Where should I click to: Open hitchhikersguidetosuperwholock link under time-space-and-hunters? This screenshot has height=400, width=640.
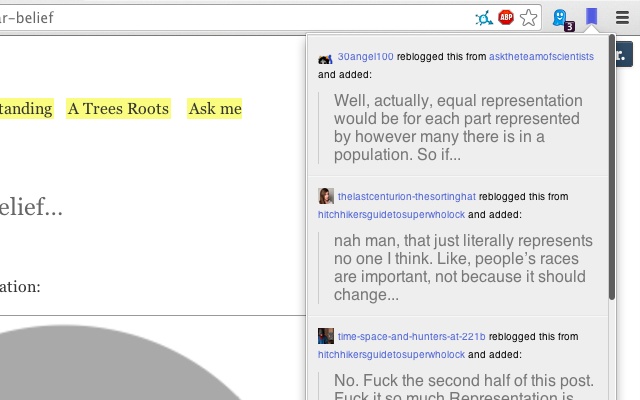pos(391,354)
